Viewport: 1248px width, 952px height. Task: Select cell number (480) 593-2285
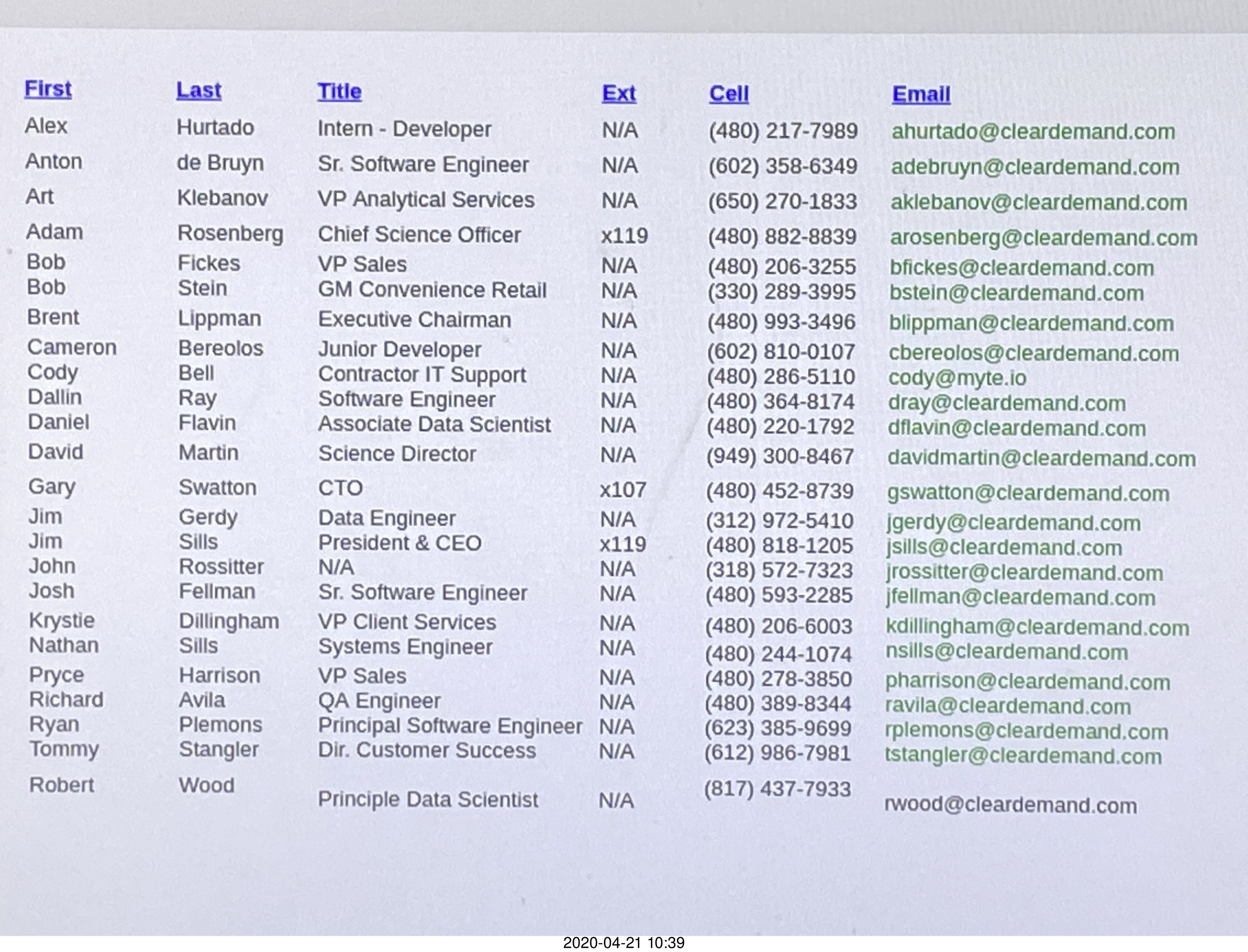click(x=779, y=596)
